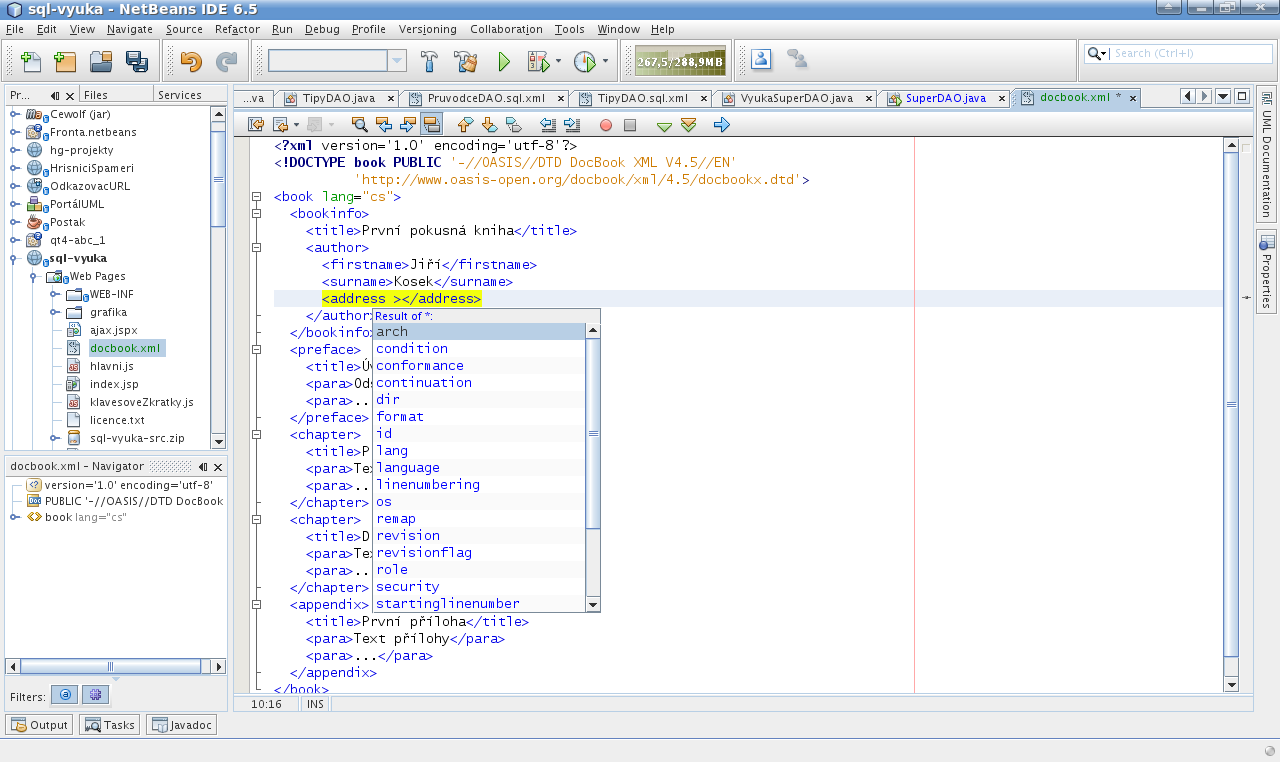This screenshot has width=1280, height=762.
Task: Click the Debug Main Project icon
Action: (x=538, y=62)
